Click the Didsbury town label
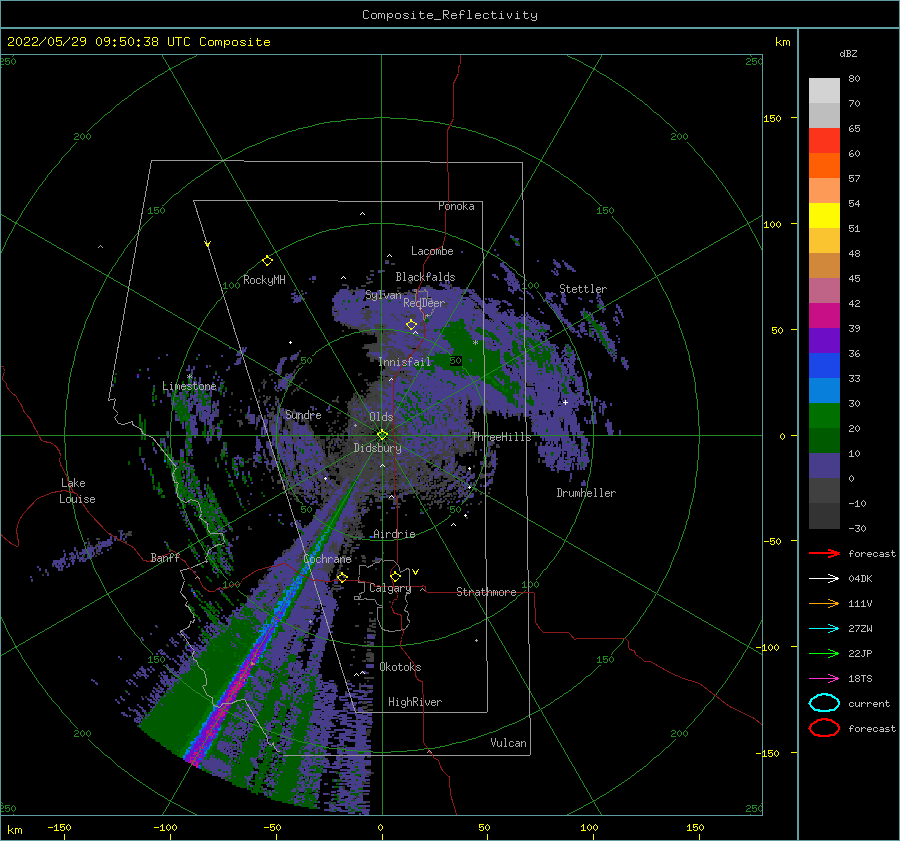The width and height of the screenshot is (900, 841). pos(378,448)
